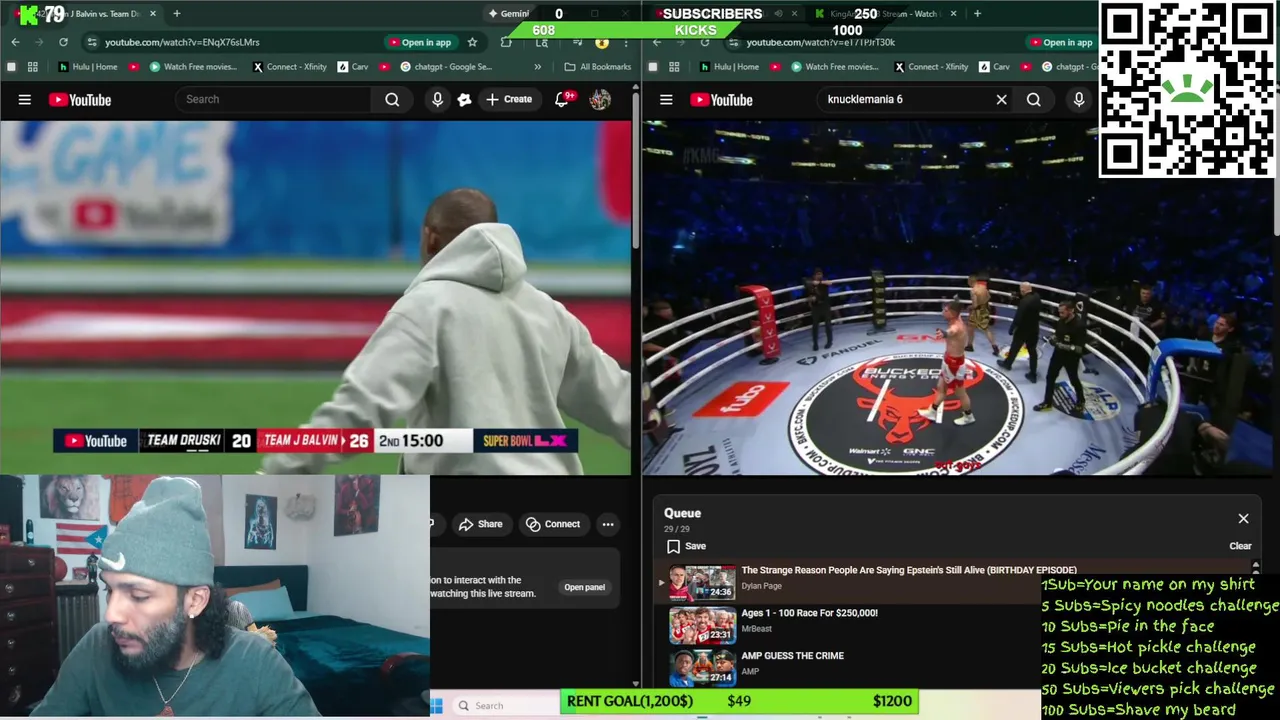
Task: Click the knucklemania 6 search field
Action: tap(905, 99)
